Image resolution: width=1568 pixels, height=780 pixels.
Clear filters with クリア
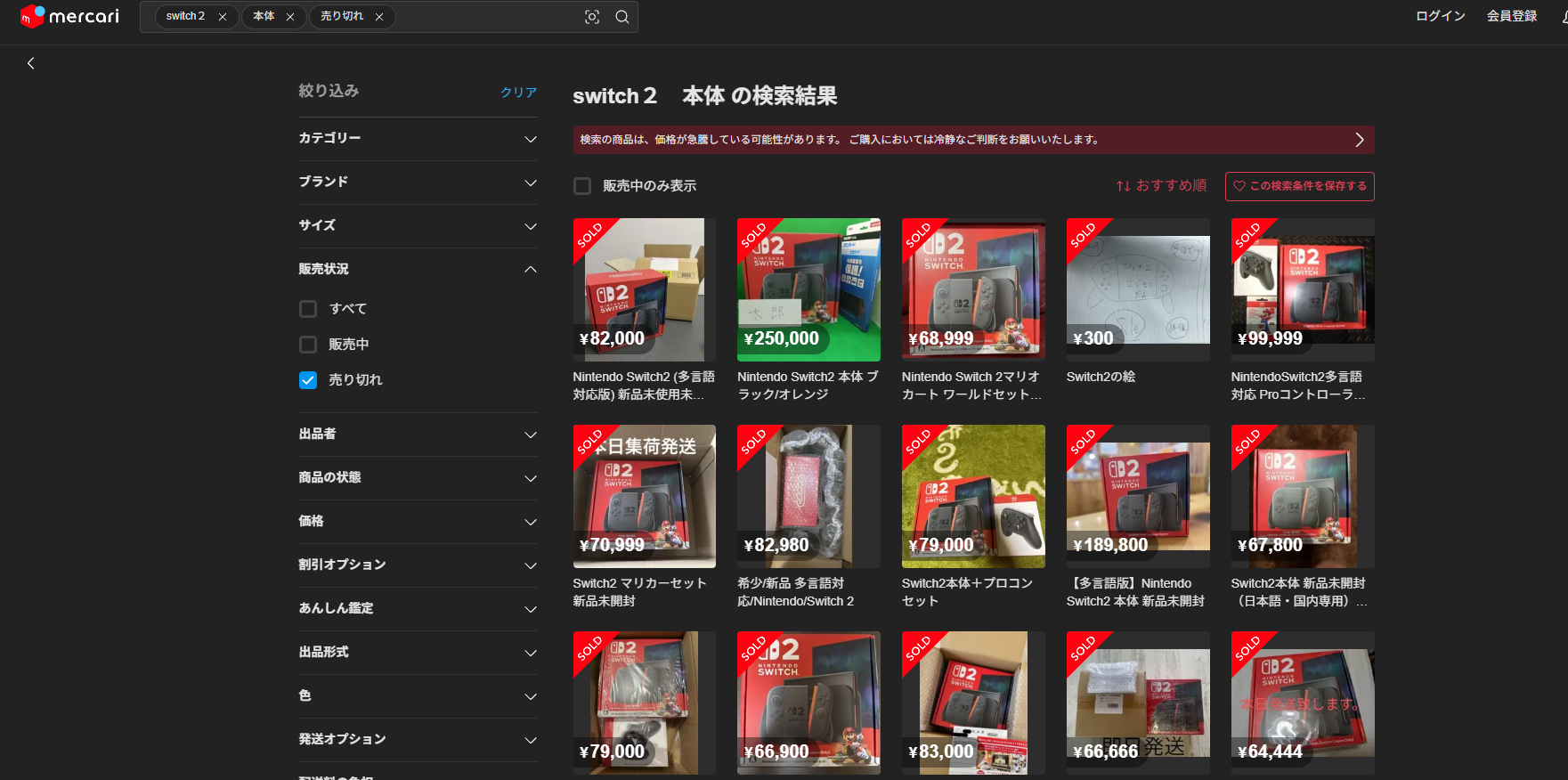[x=518, y=92]
